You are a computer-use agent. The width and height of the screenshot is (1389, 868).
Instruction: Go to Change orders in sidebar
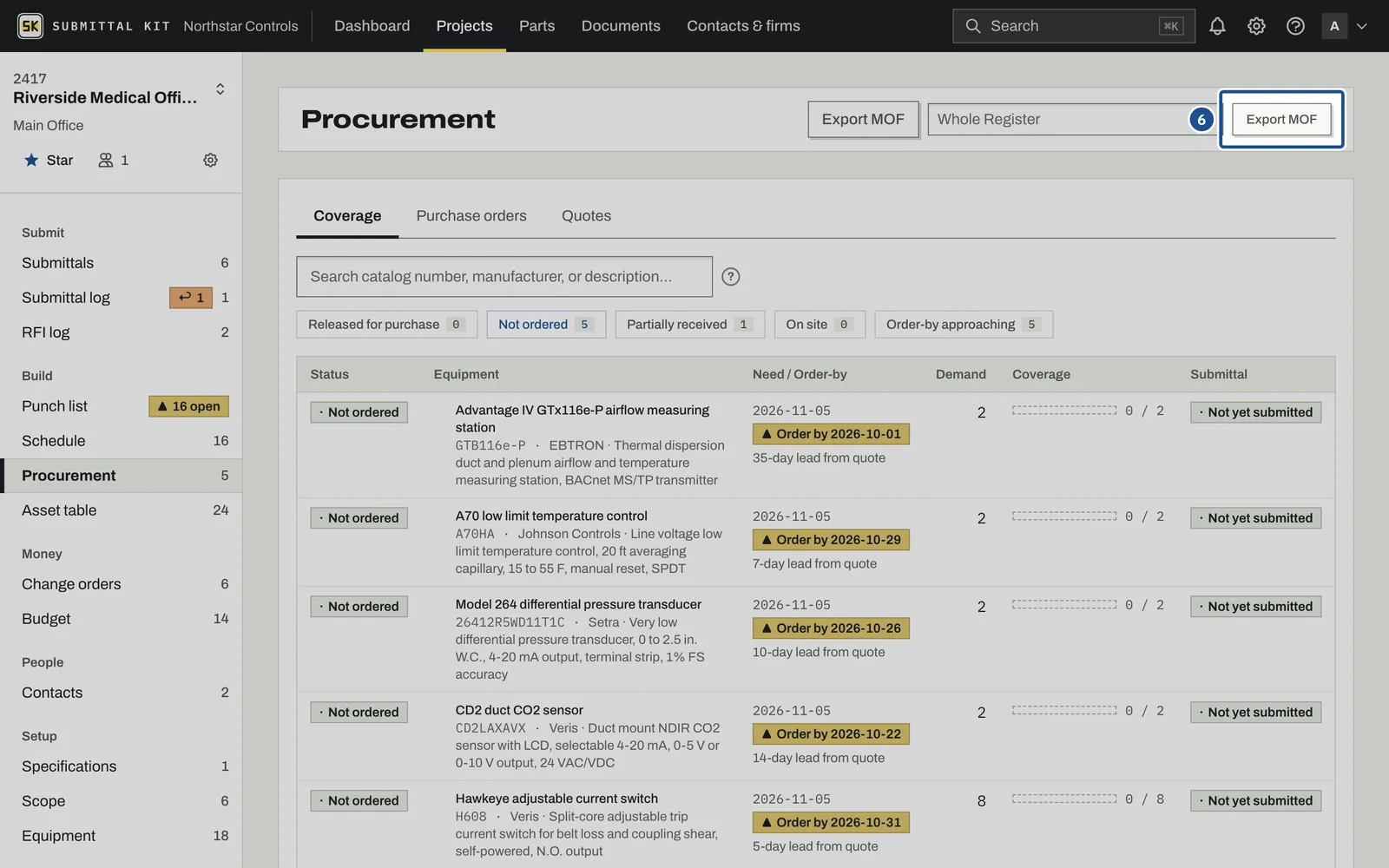(x=122, y=584)
